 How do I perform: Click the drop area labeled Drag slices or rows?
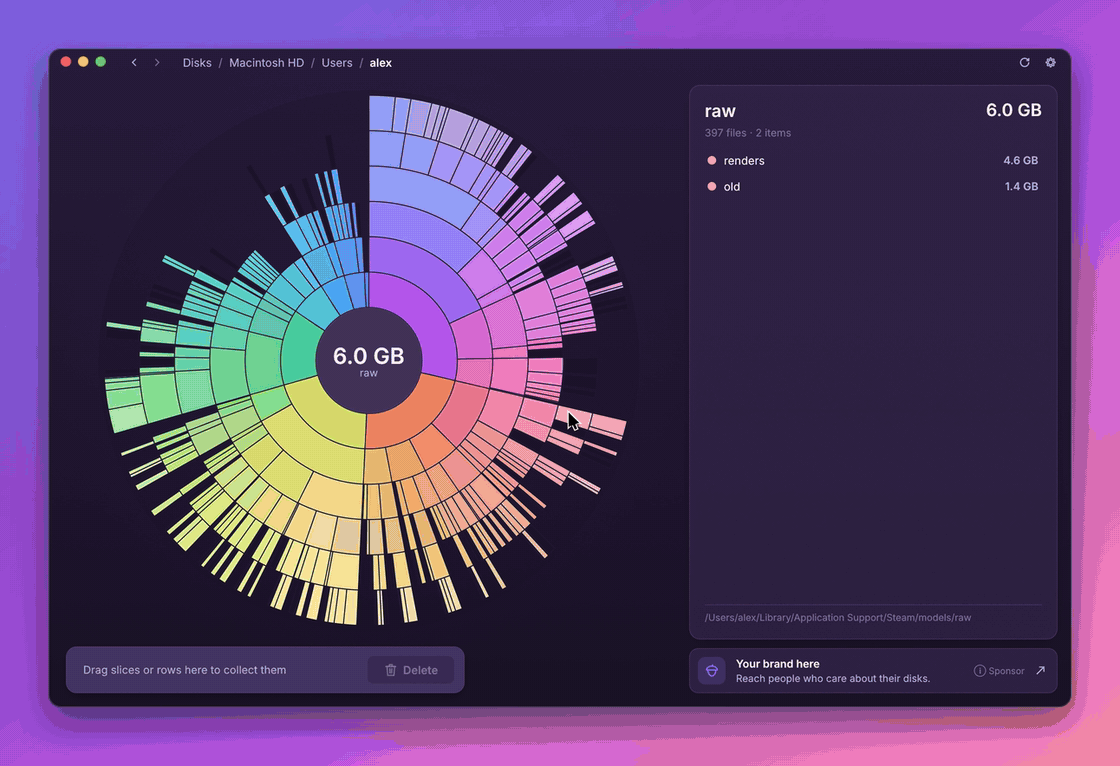point(265,670)
